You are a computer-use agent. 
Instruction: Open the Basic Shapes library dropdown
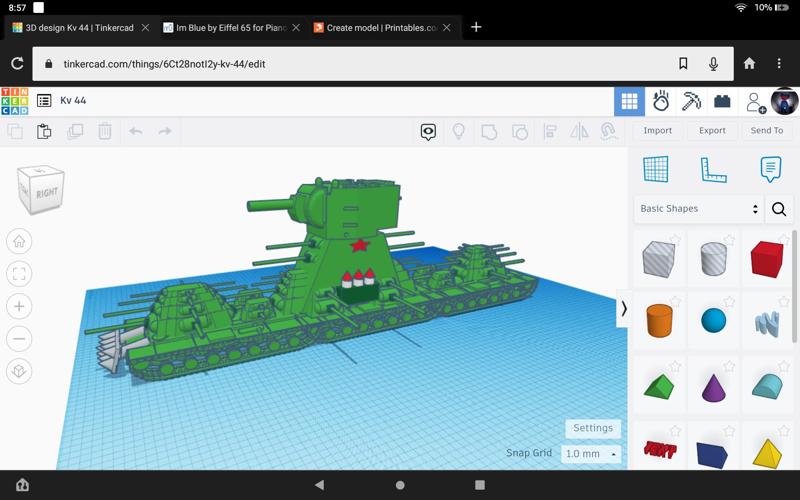pyautogui.click(x=699, y=209)
